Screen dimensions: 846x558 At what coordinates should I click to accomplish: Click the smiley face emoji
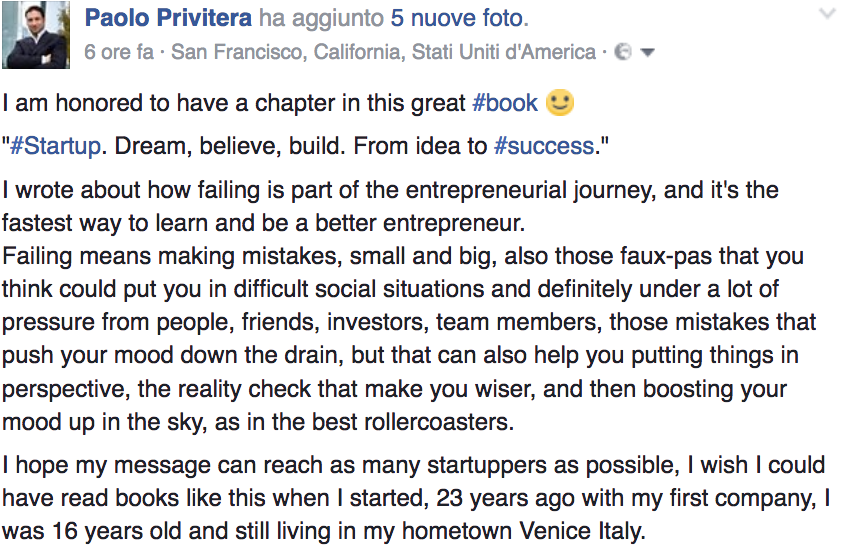pyautogui.click(x=561, y=102)
